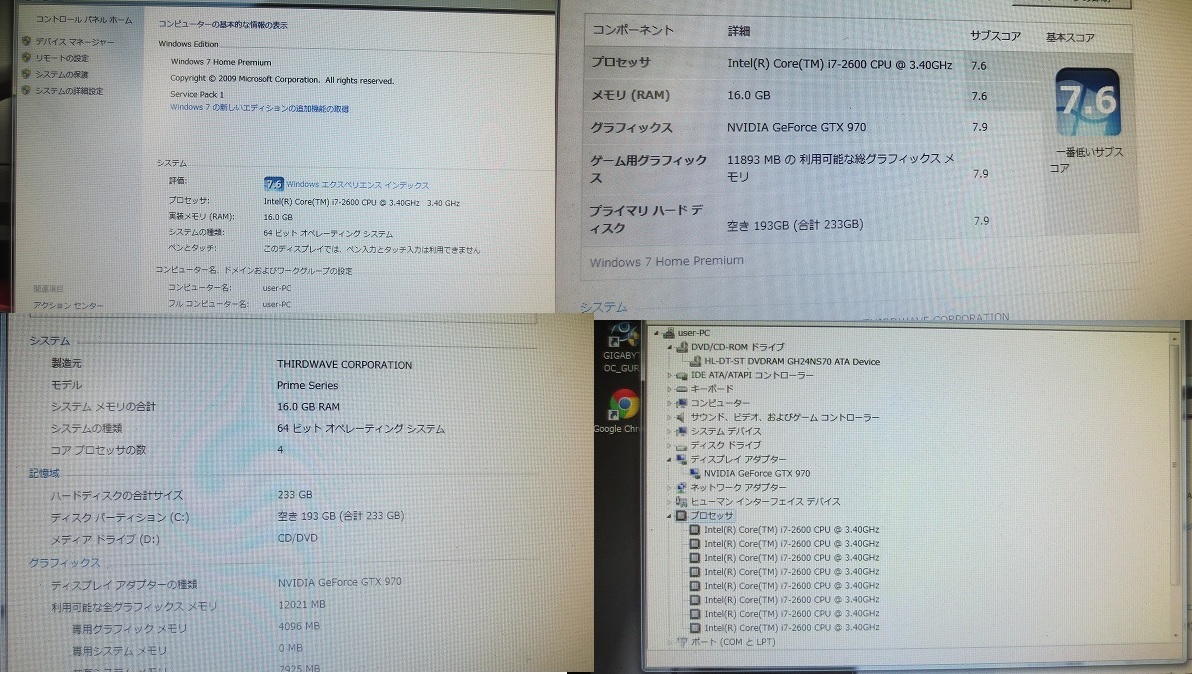Select the キーボード keyboard icon

682,389
